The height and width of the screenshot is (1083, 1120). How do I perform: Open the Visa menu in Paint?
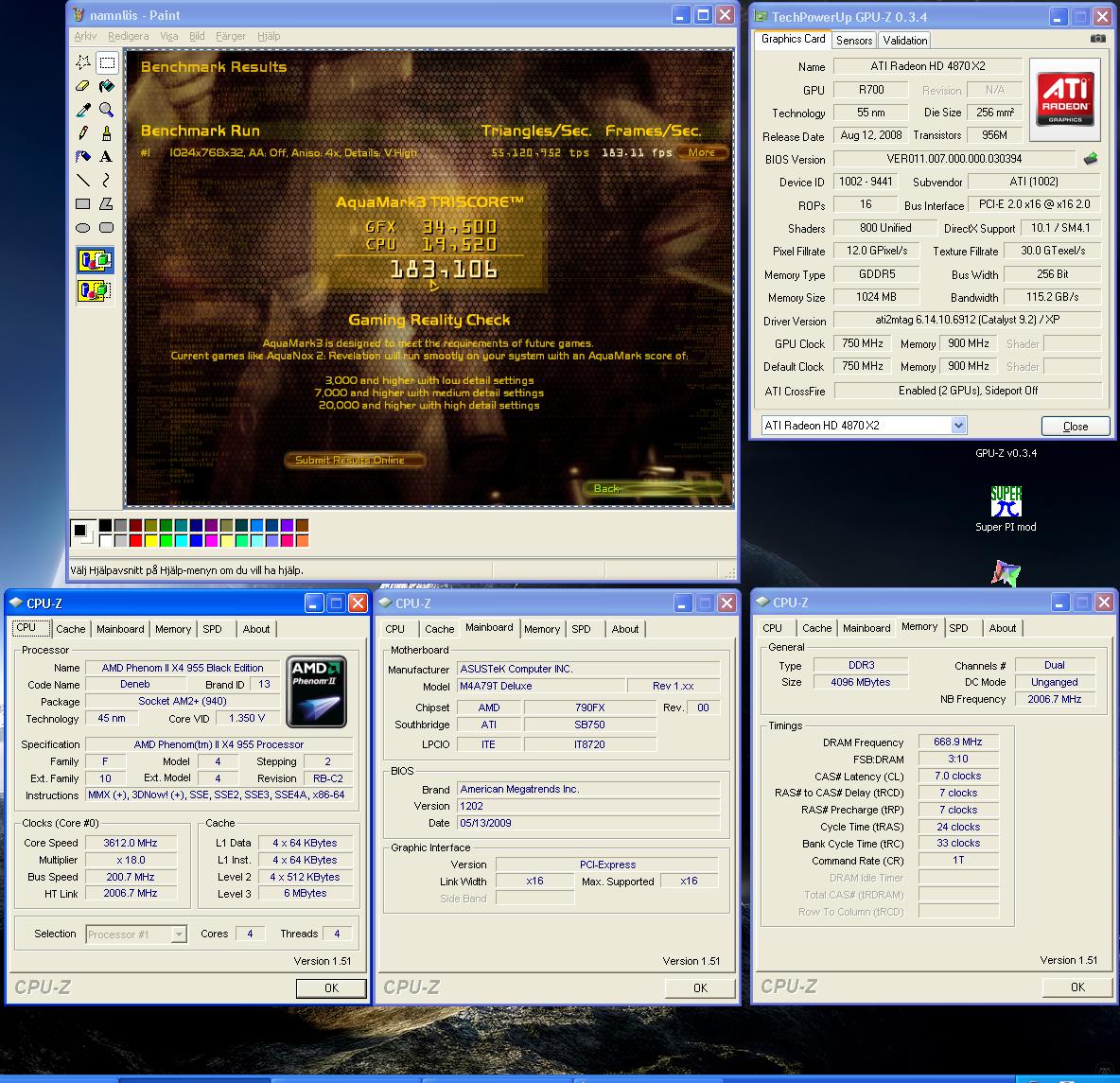(x=169, y=36)
